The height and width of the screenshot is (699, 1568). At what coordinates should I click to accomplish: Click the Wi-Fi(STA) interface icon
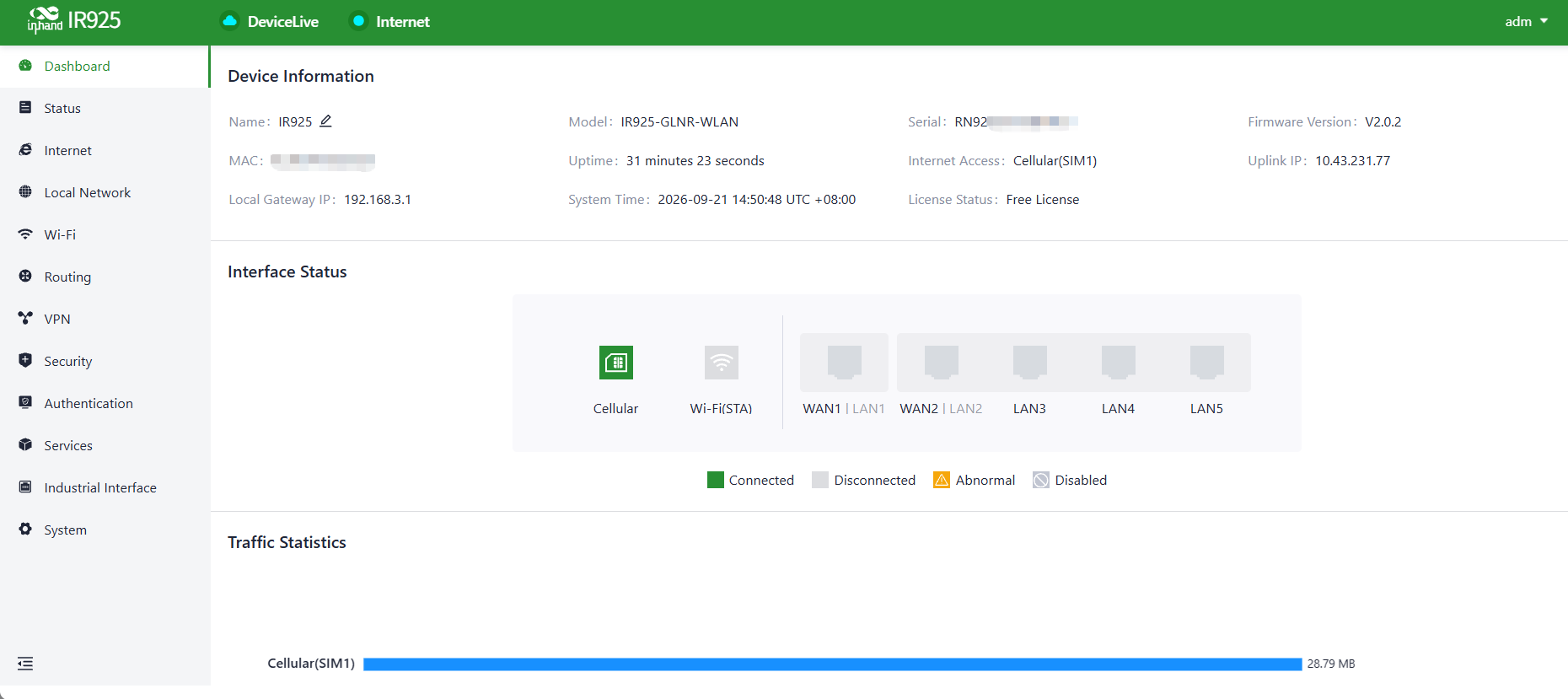coord(722,363)
